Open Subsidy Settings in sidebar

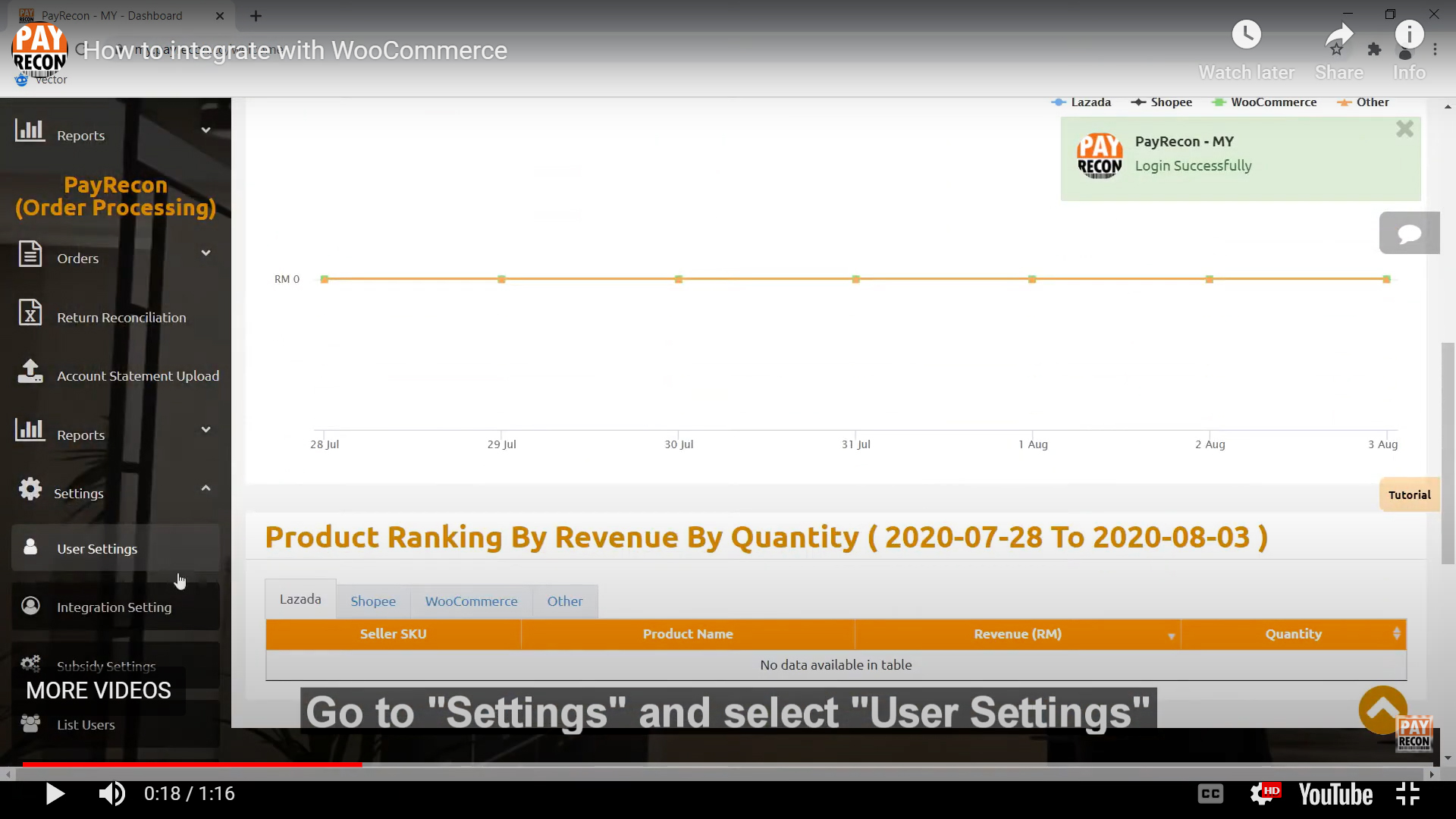115,665
